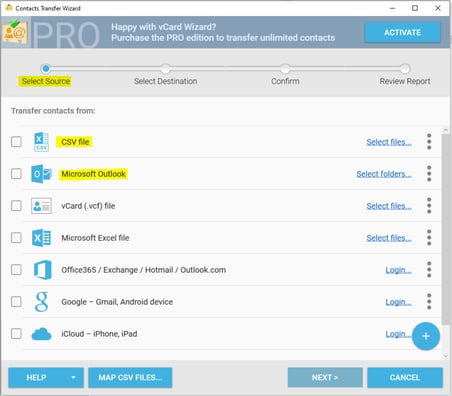This screenshot has height=396, width=452.
Task: Open more options for Microsoft Excel file row
Action: coord(429,238)
